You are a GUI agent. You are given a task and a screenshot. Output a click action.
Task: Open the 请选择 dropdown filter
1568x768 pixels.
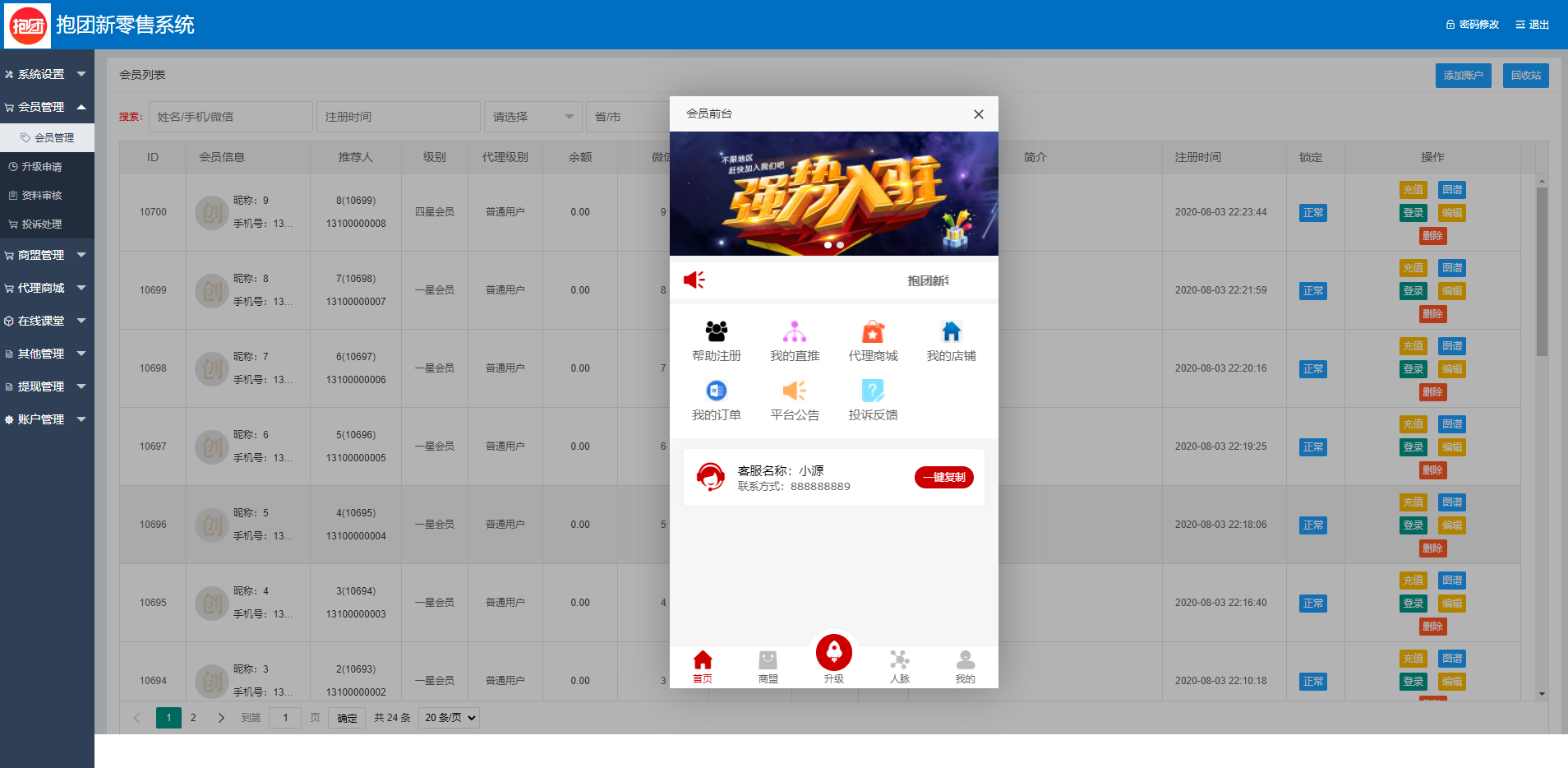(x=533, y=117)
